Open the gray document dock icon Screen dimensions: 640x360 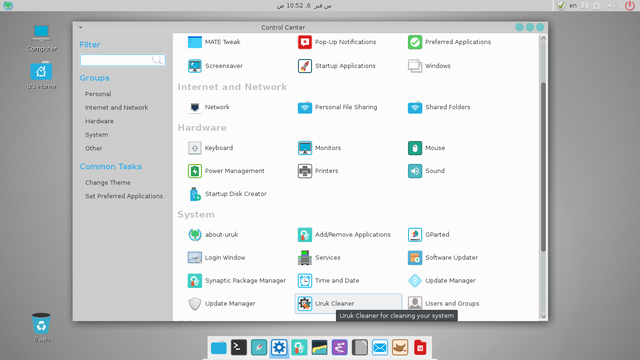[x=360, y=348]
